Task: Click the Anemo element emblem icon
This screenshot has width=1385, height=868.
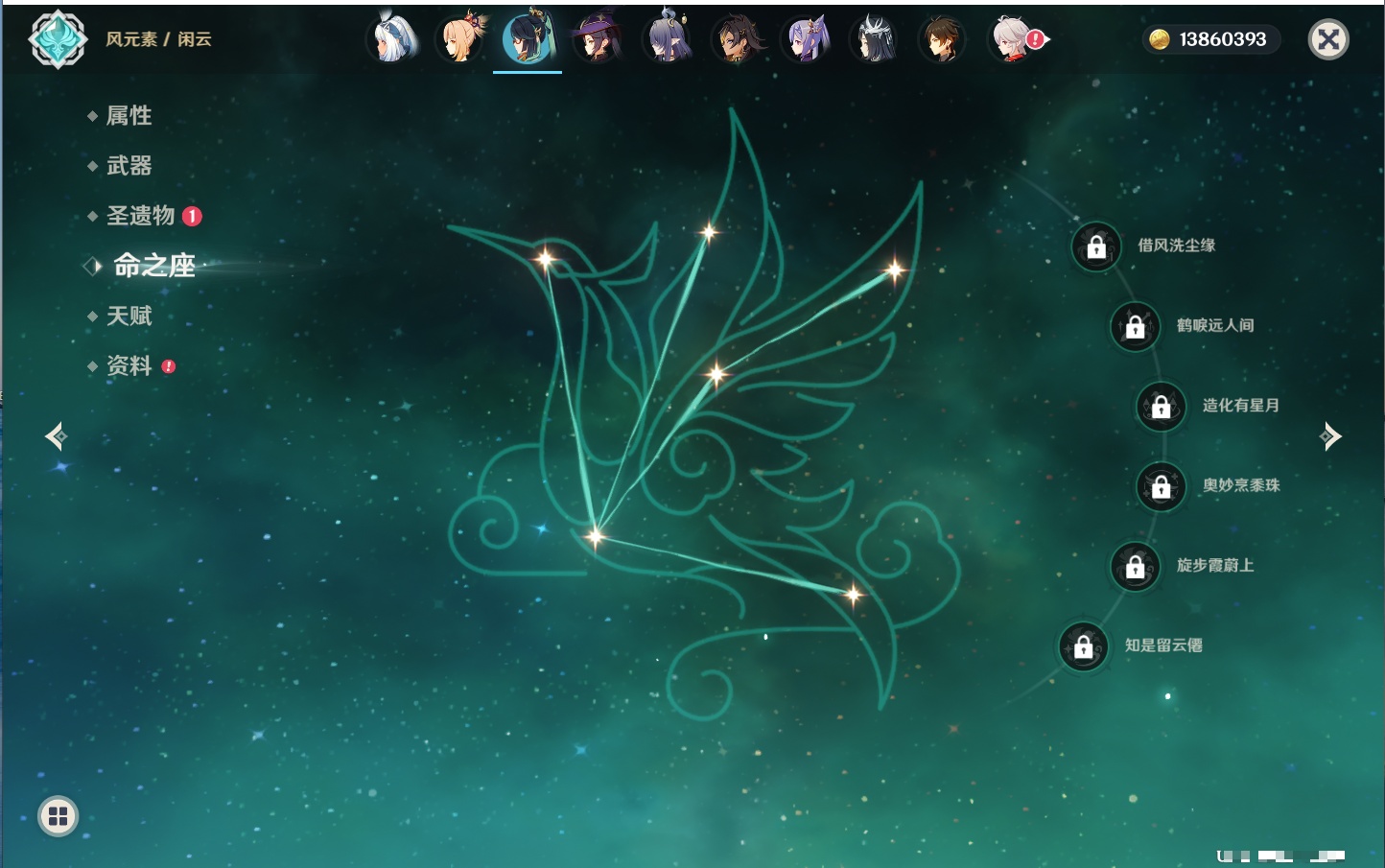Action: pyautogui.click(x=58, y=39)
